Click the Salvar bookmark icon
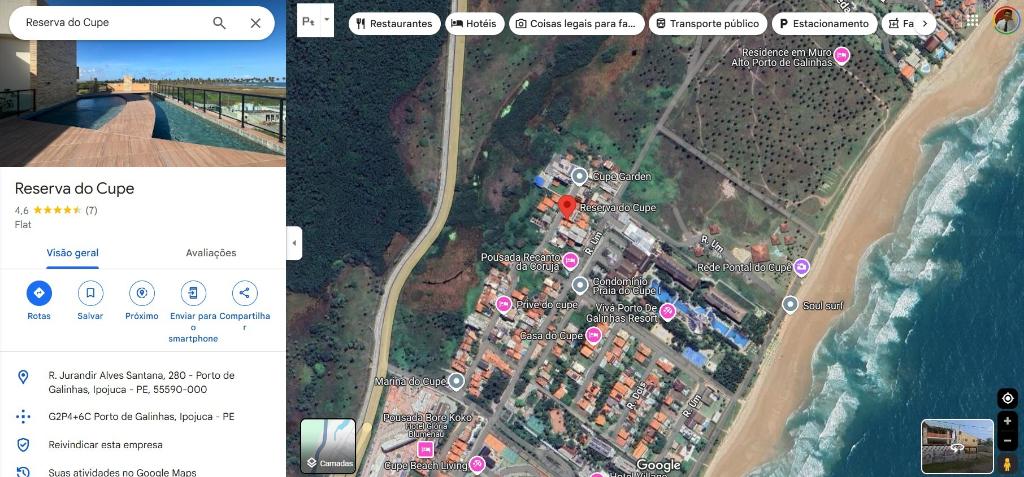The height and width of the screenshot is (477, 1024). (x=90, y=293)
